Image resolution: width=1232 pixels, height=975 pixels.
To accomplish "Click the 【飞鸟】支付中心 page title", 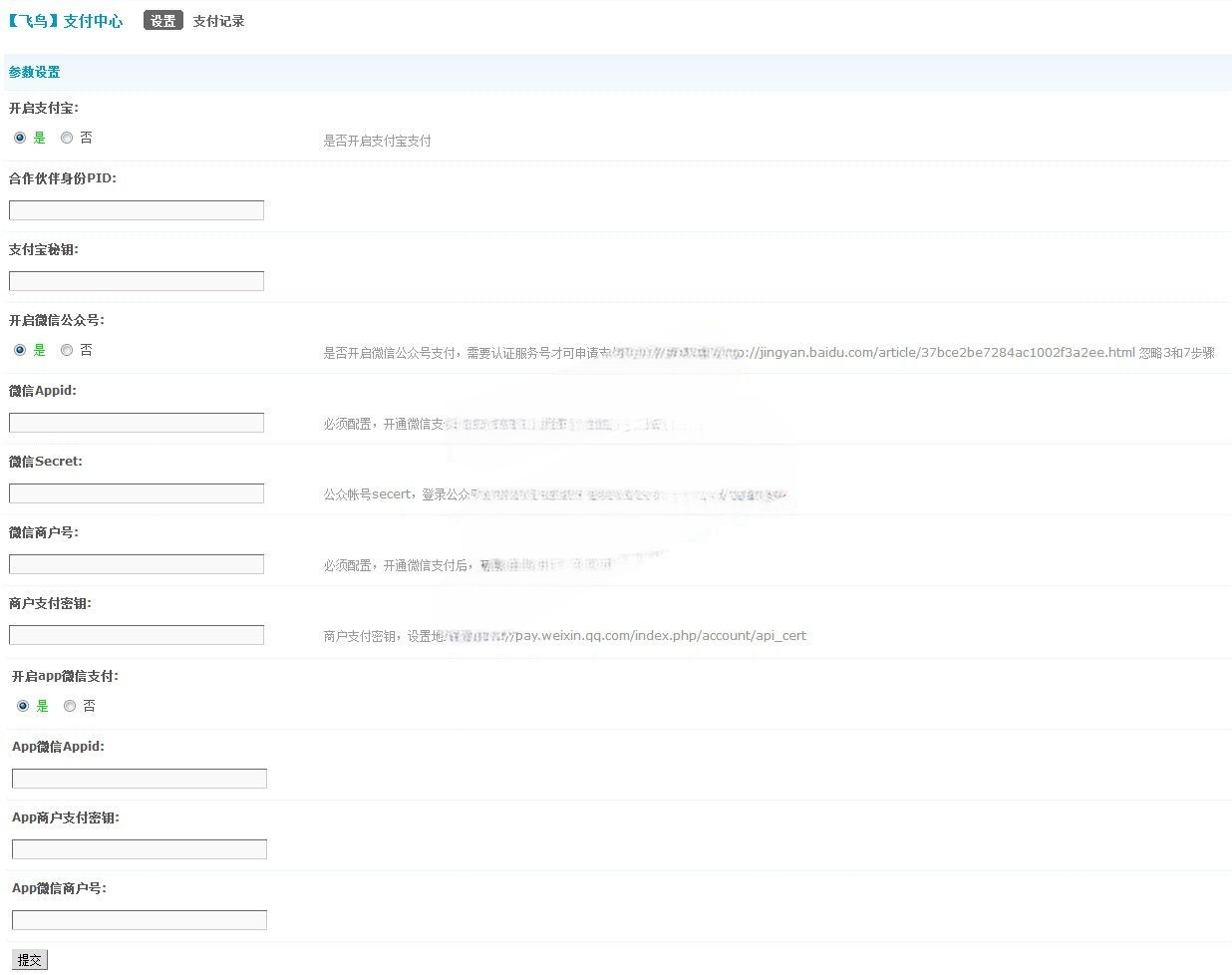I will (x=66, y=21).
